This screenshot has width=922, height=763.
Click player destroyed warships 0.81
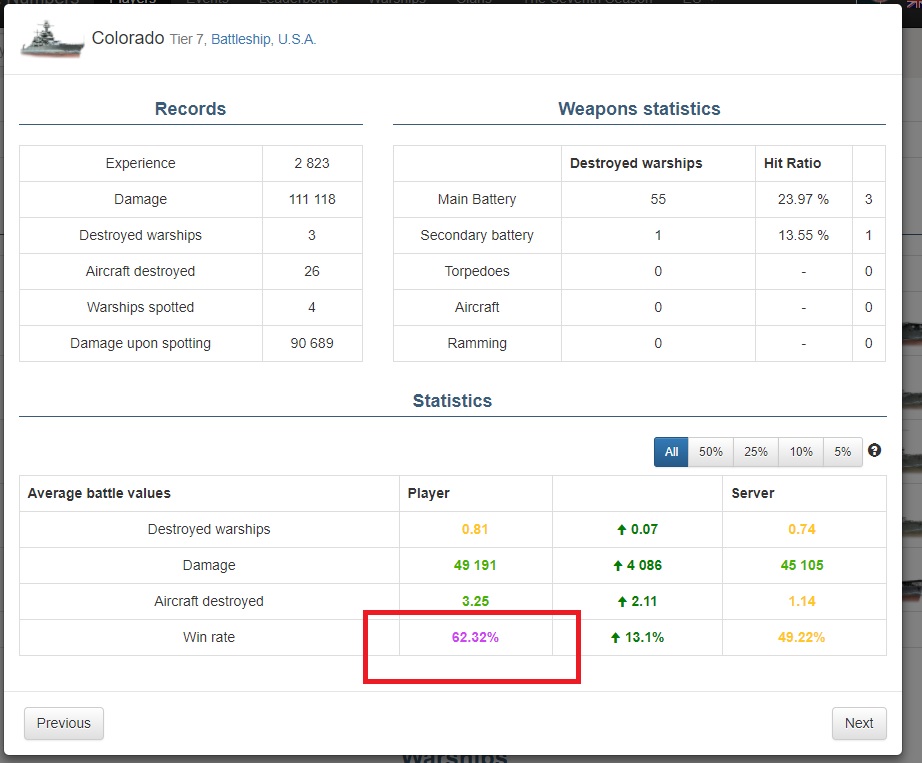[x=475, y=530]
